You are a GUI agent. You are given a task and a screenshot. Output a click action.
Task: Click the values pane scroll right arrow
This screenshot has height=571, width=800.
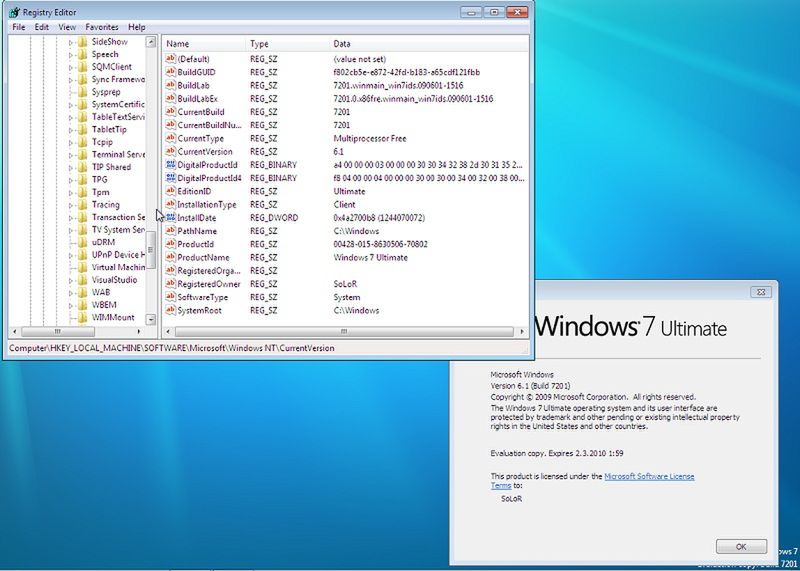coord(522,332)
